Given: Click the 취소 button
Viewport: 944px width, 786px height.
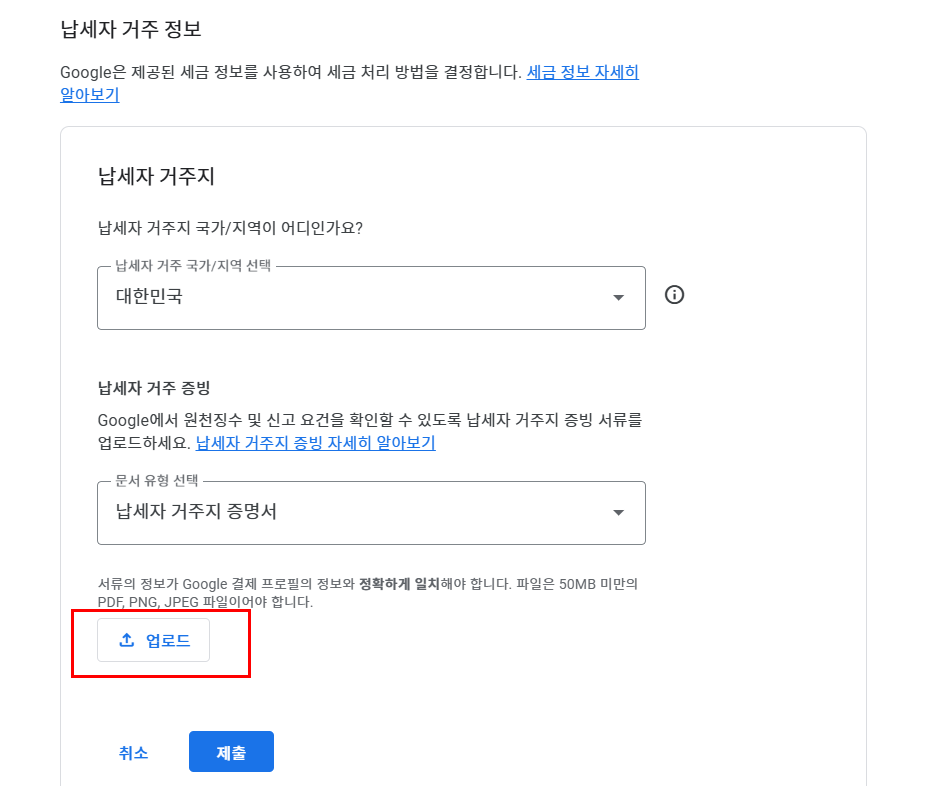Looking at the screenshot, I should coord(133,753).
